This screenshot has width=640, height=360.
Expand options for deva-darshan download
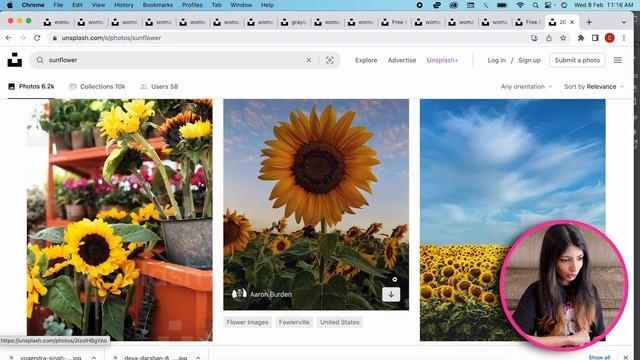click(x=198, y=358)
